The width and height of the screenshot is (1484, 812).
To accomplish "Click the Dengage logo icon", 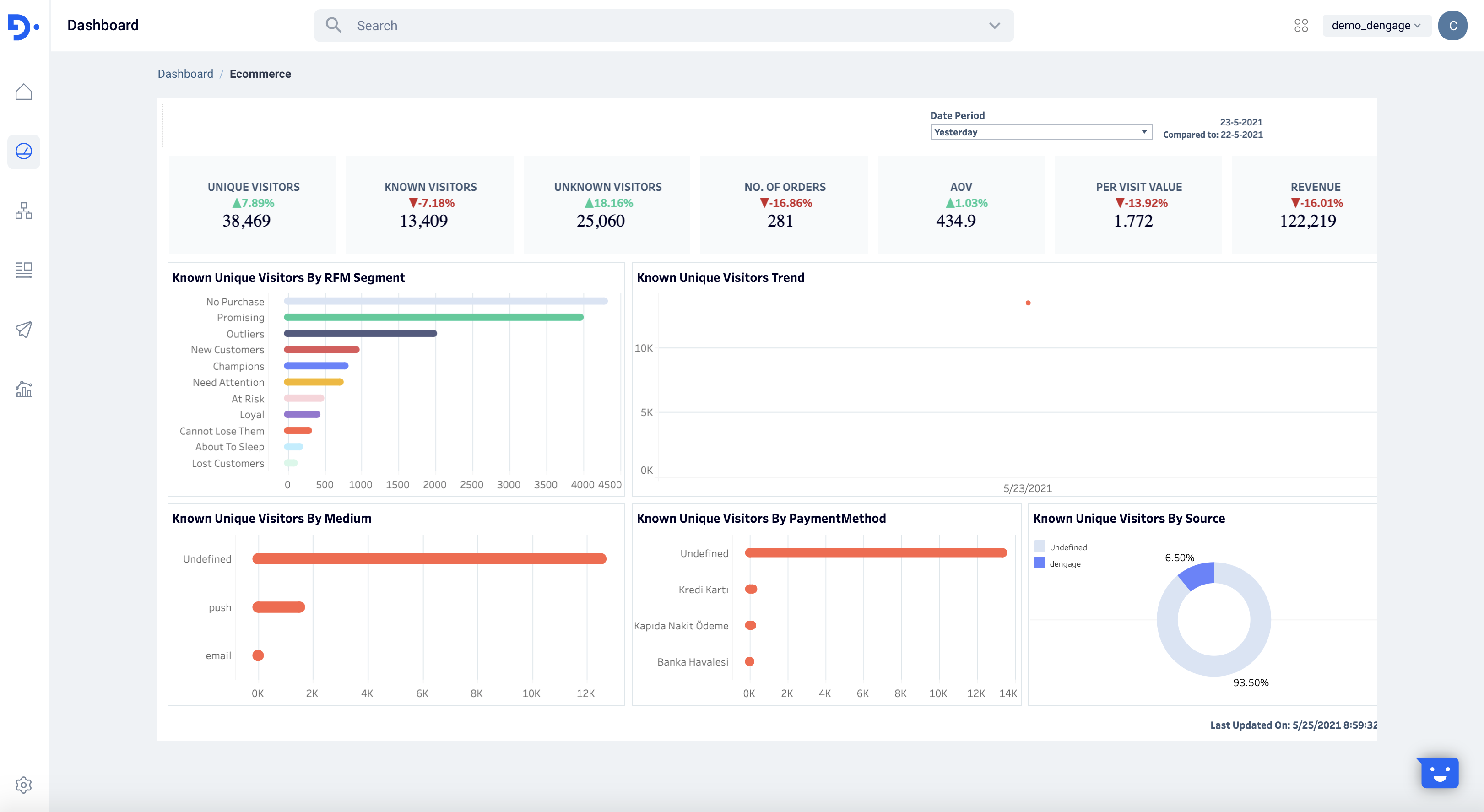I will [23, 27].
